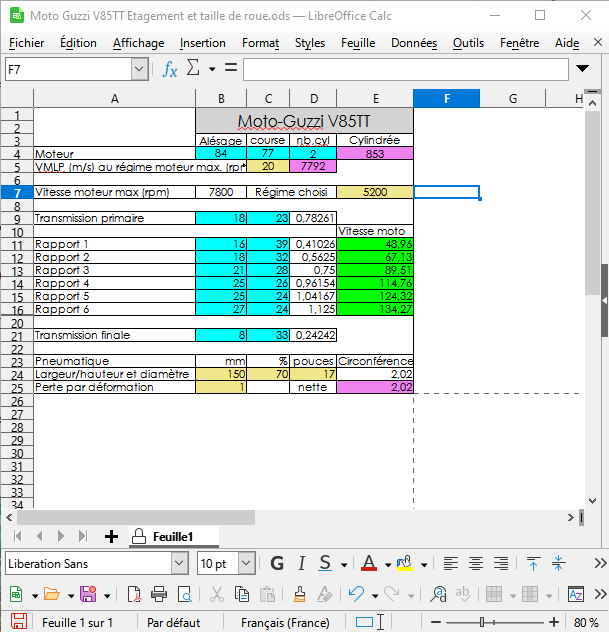
Task: Click cell B7 with value 7800
Action: point(221,192)
